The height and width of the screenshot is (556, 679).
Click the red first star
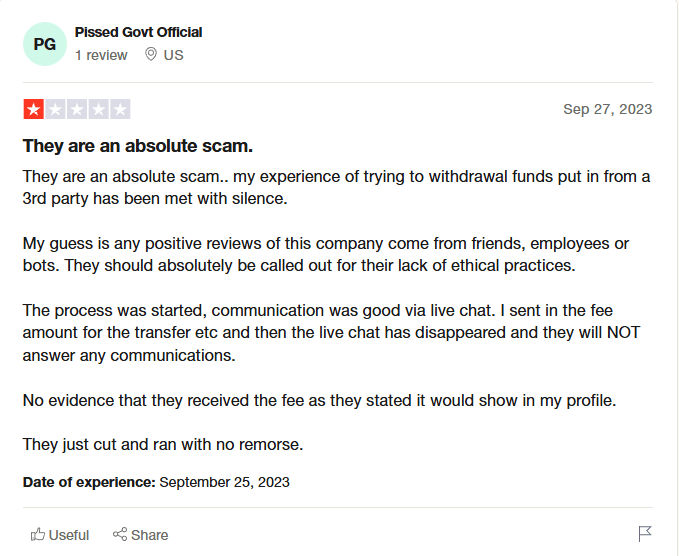click(x=34, y=109)
